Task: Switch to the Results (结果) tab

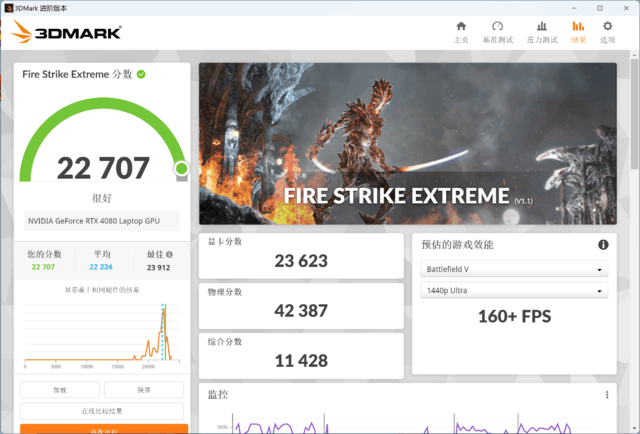Action: tap(578, 32)
